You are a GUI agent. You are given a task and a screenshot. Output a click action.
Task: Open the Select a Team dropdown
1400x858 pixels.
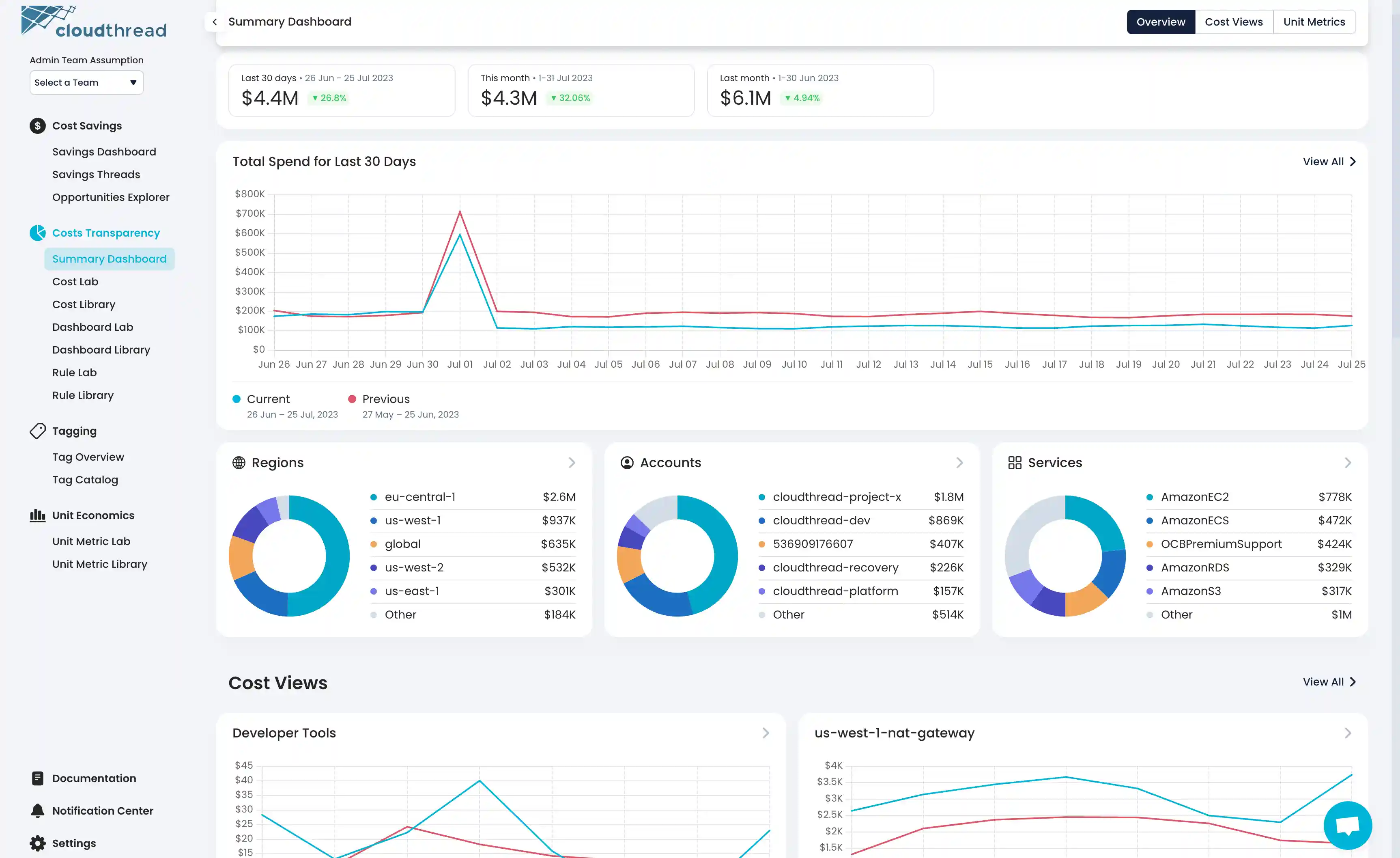[x=86, y=82]
